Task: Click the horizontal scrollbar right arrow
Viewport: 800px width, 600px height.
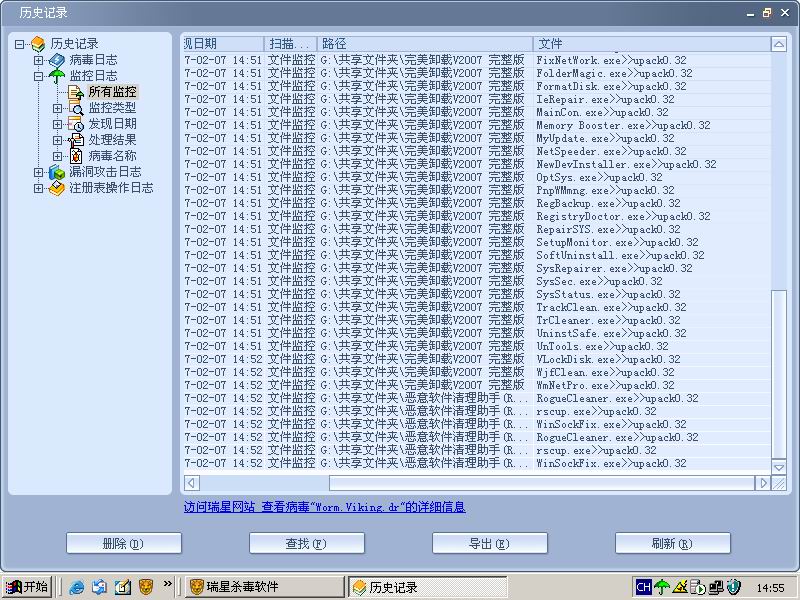Action: 763,483
